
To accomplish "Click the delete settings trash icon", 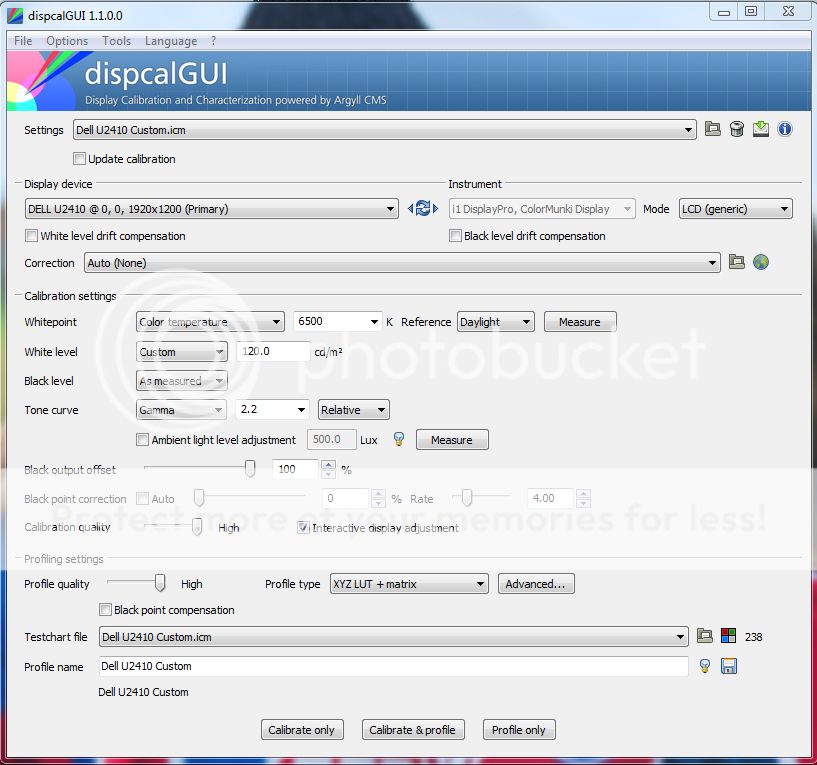I will pos(737,129).
